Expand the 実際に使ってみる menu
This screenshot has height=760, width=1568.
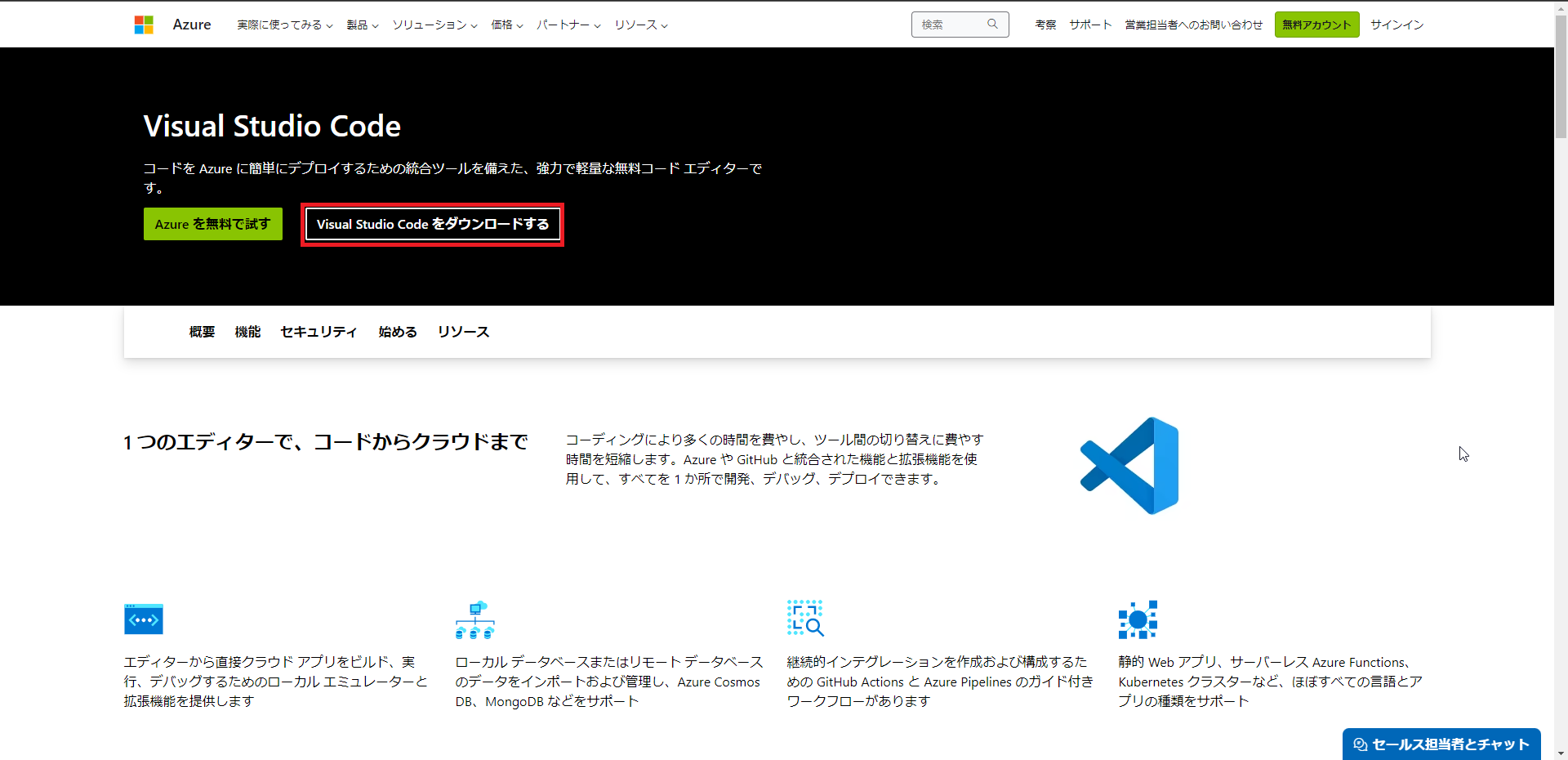[285, 25]
